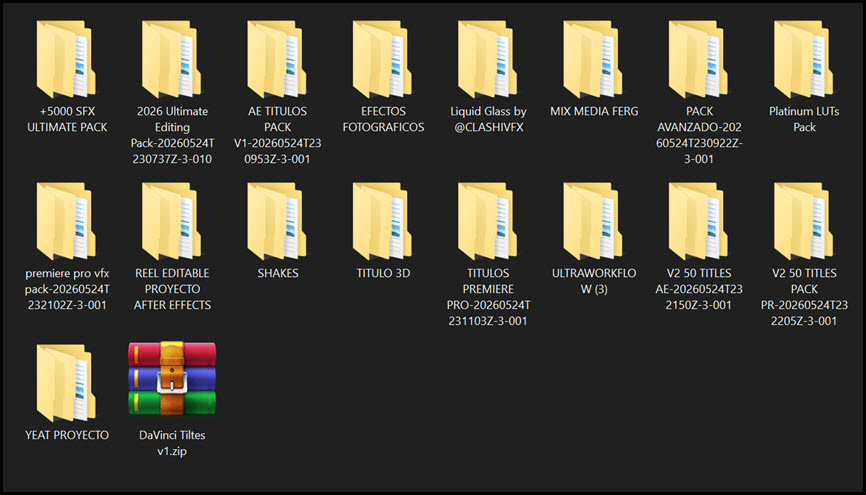This screenshot has height=495, width=866.
Task: Click the 'Platinum LUTs Pack' name label
Action: 804,119
